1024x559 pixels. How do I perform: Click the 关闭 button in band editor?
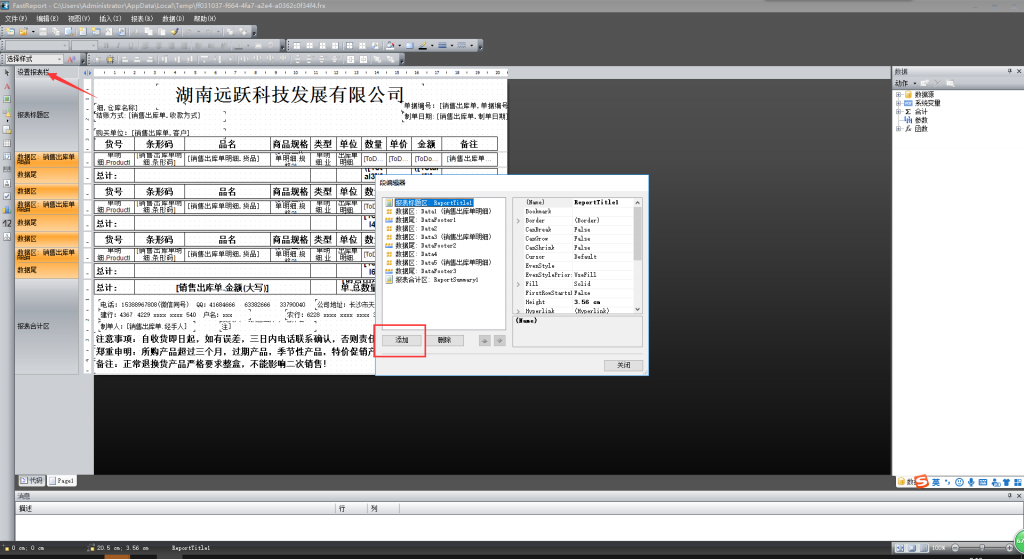[624, 365]
